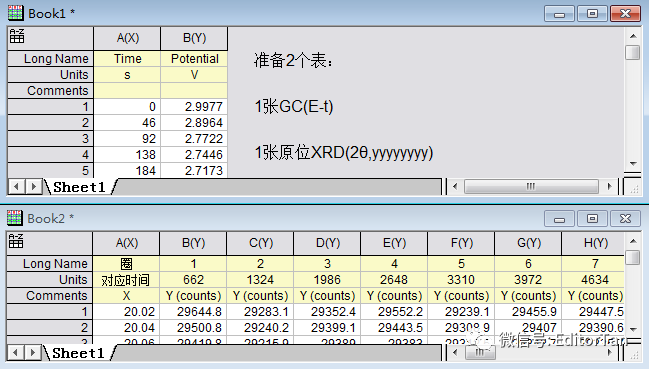Maximize the Book1 window
The width and height of the screenshot is (649, 369).
[x=592, y=14]
